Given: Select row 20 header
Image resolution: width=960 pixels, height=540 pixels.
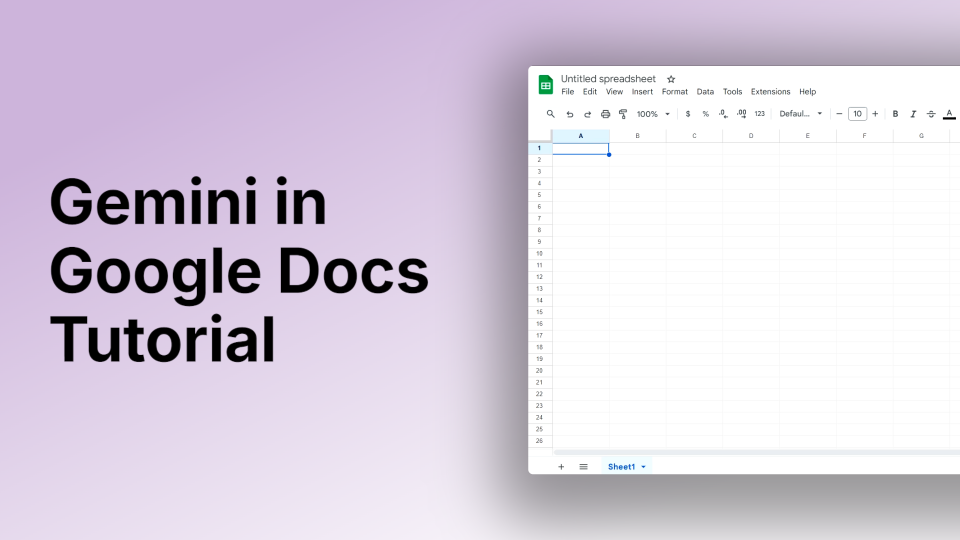Looking at the screenshot, I should coord(539,370).
